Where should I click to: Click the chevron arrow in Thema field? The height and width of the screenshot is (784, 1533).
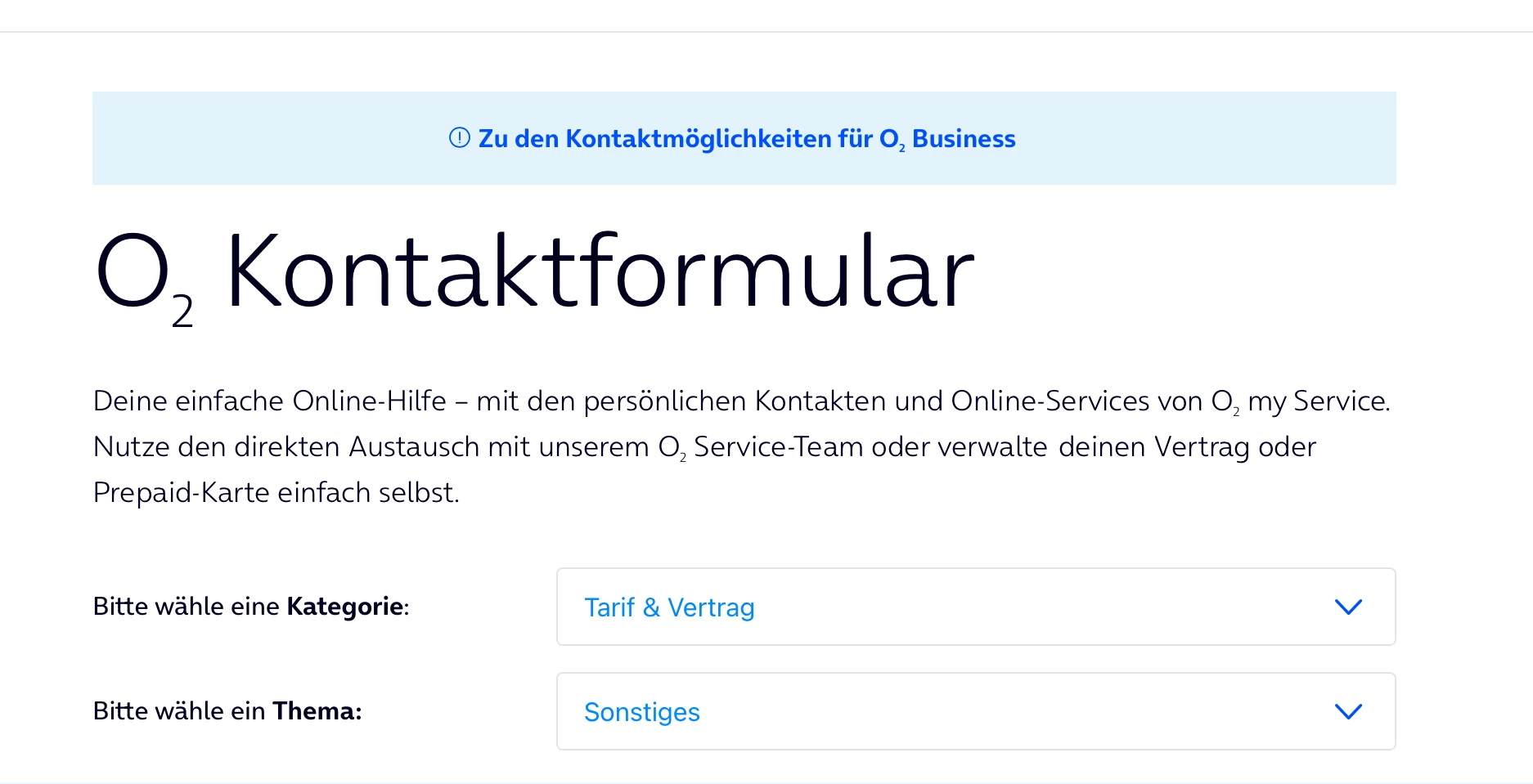(1348, 711)
